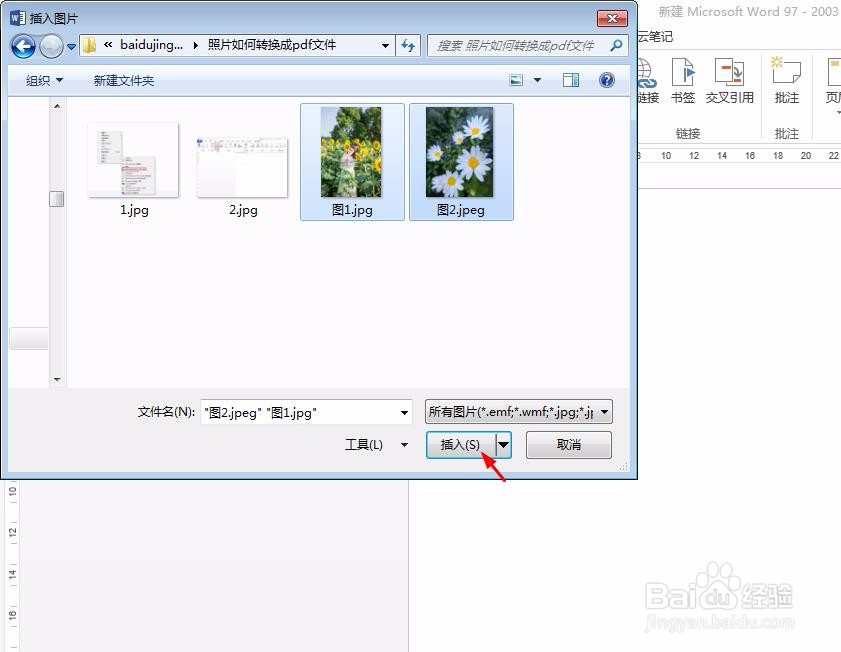Click inside the 文件名 input field
Viewport: 841px width, 652px height.
click(x=300, y=411)
